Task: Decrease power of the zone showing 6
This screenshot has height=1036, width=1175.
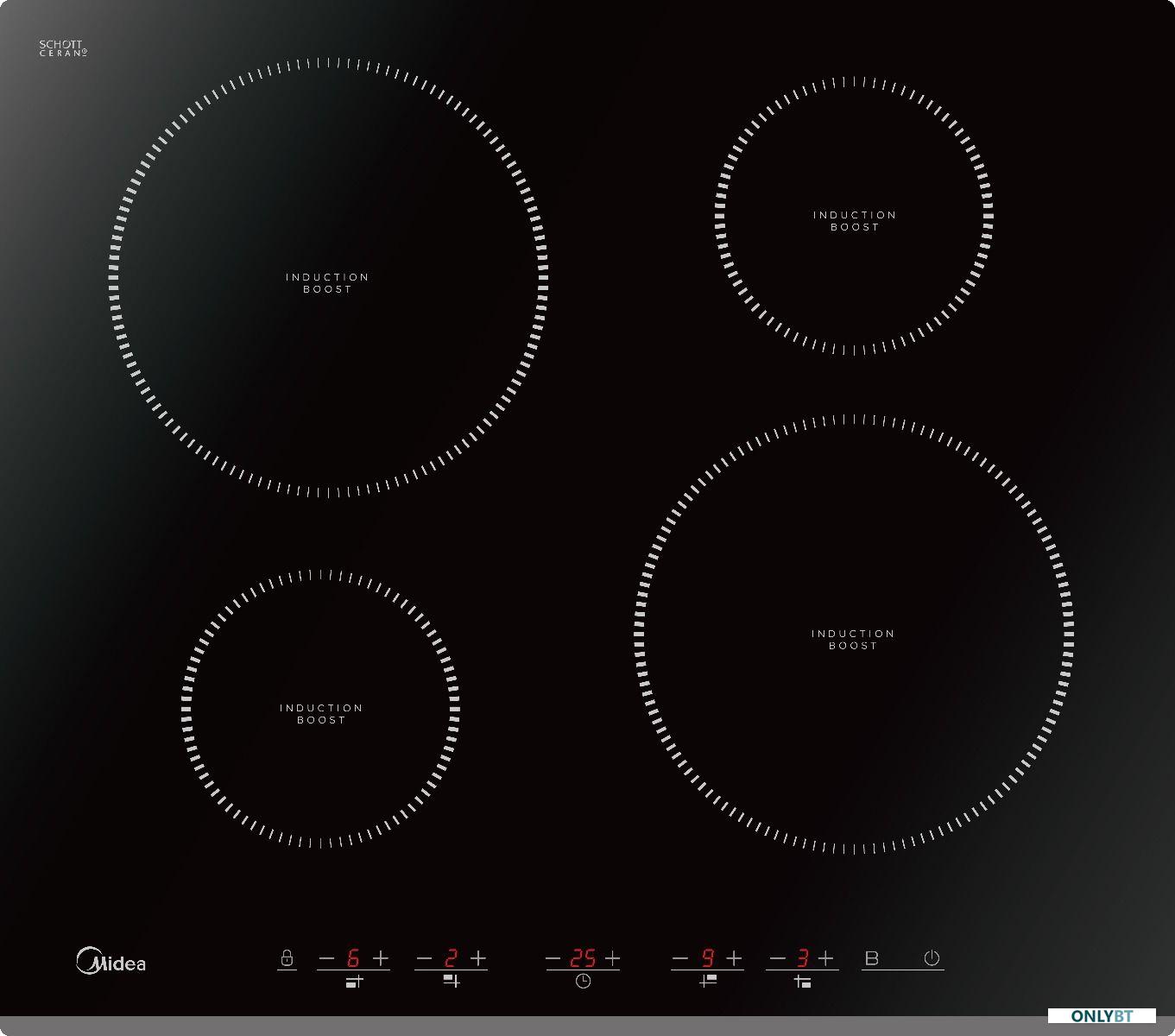Action: pos(326,958)
